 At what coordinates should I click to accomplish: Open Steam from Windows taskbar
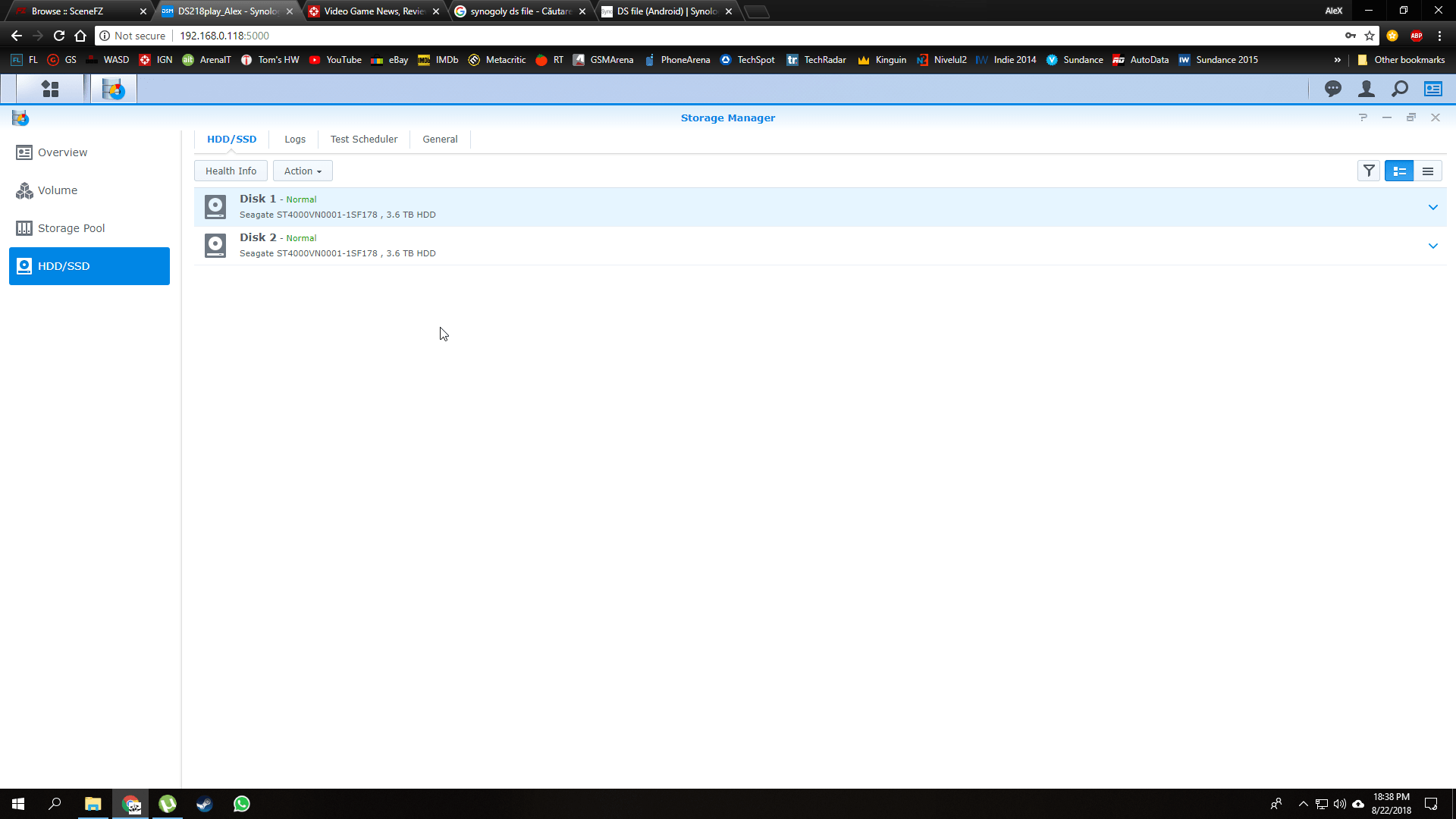click(205, 804)
